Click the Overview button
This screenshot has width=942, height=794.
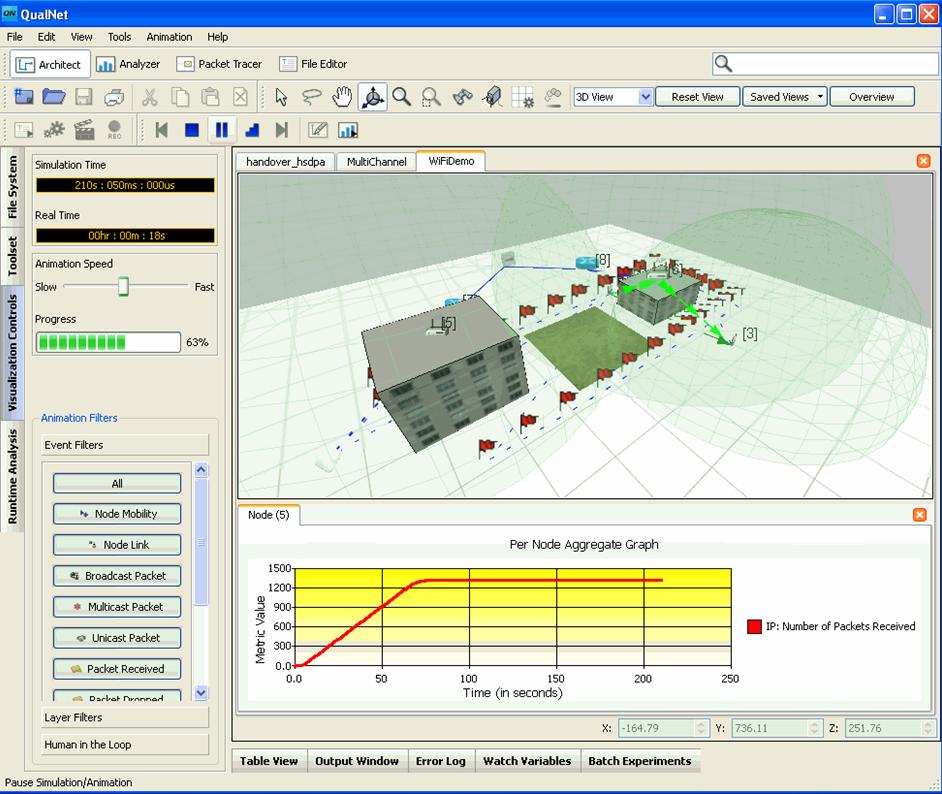(872, 97)
